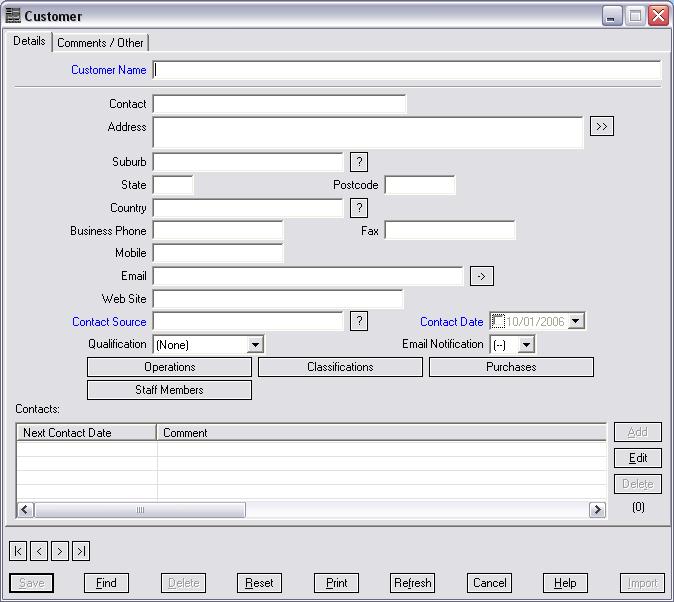Click the Add contact button
This screenshot has height=602, width=674.
[638, 432]
